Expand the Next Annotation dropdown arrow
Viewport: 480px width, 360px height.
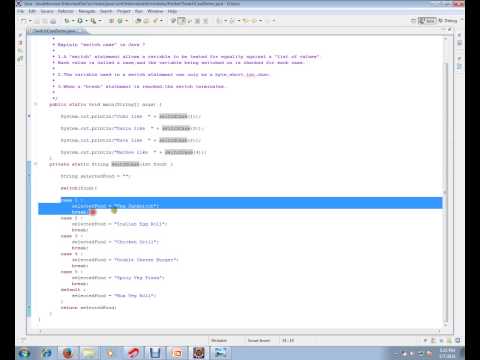click(225, 21)
